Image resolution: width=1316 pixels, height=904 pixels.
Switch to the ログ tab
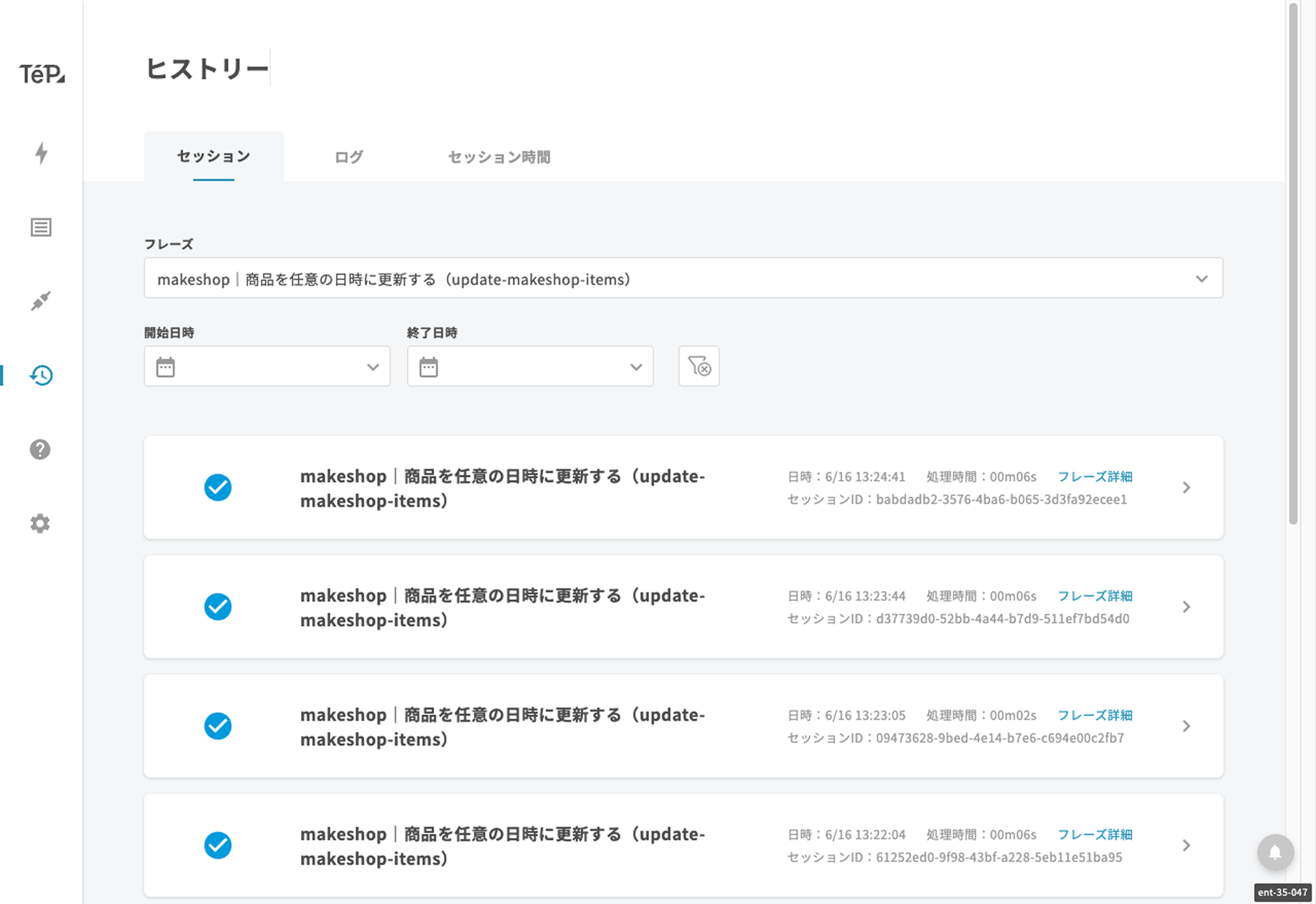(349, 157)
